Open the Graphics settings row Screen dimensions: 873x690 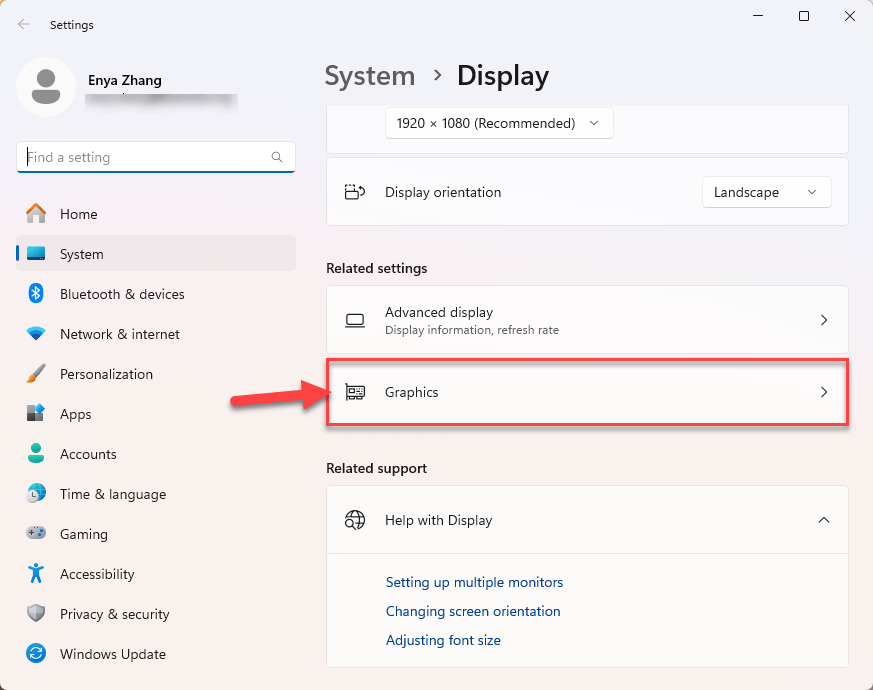(587, 392)
